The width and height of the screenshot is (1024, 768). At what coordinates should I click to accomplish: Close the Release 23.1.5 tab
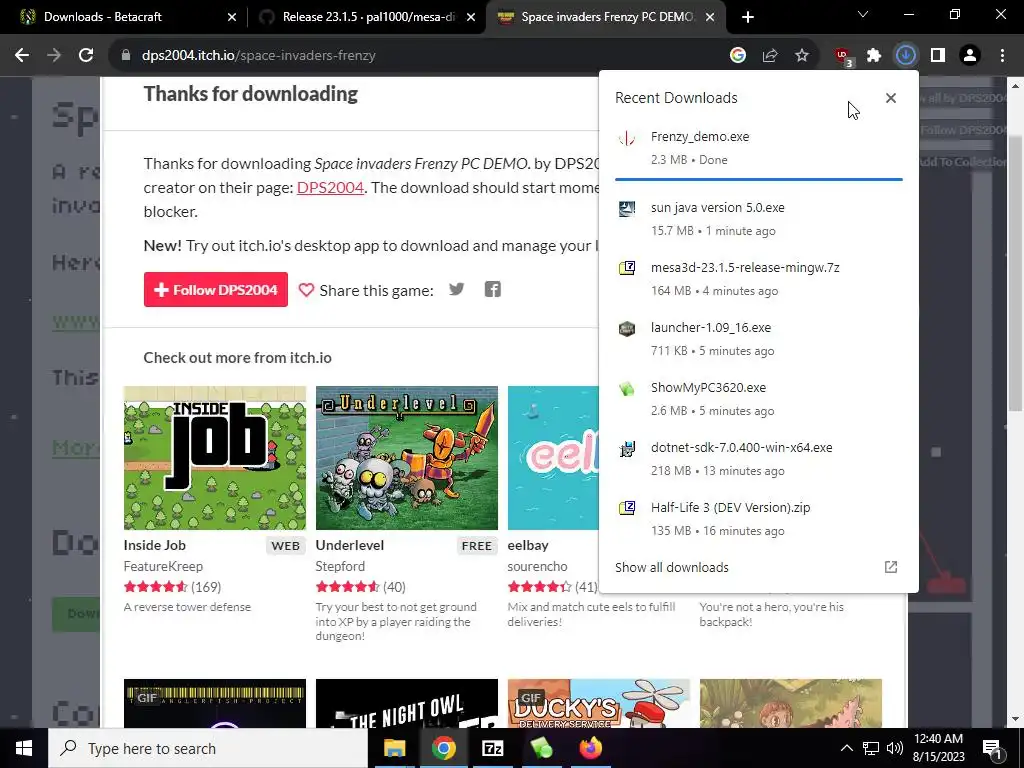pos(471,18)
